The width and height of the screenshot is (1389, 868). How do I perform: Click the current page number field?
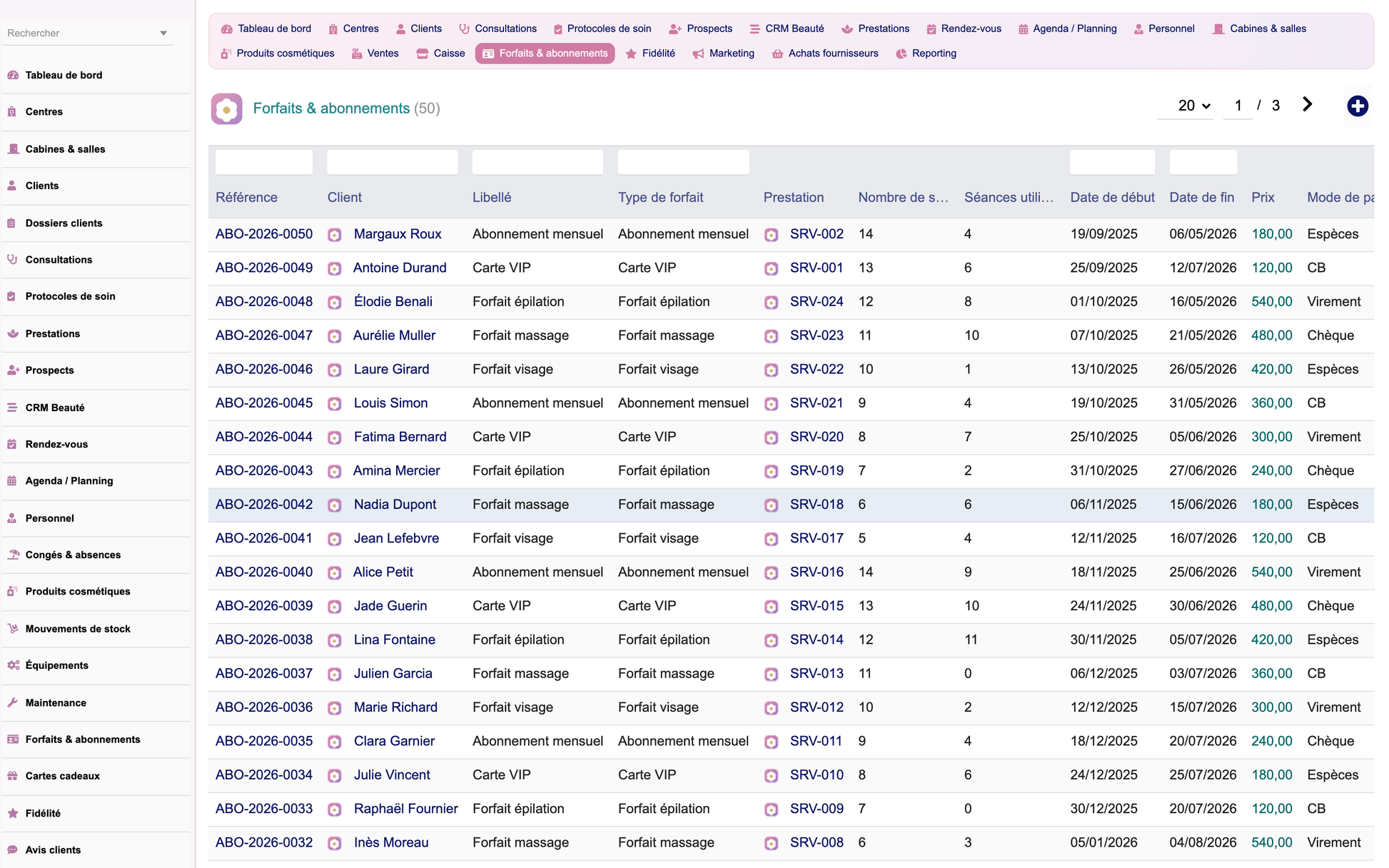1238,106
